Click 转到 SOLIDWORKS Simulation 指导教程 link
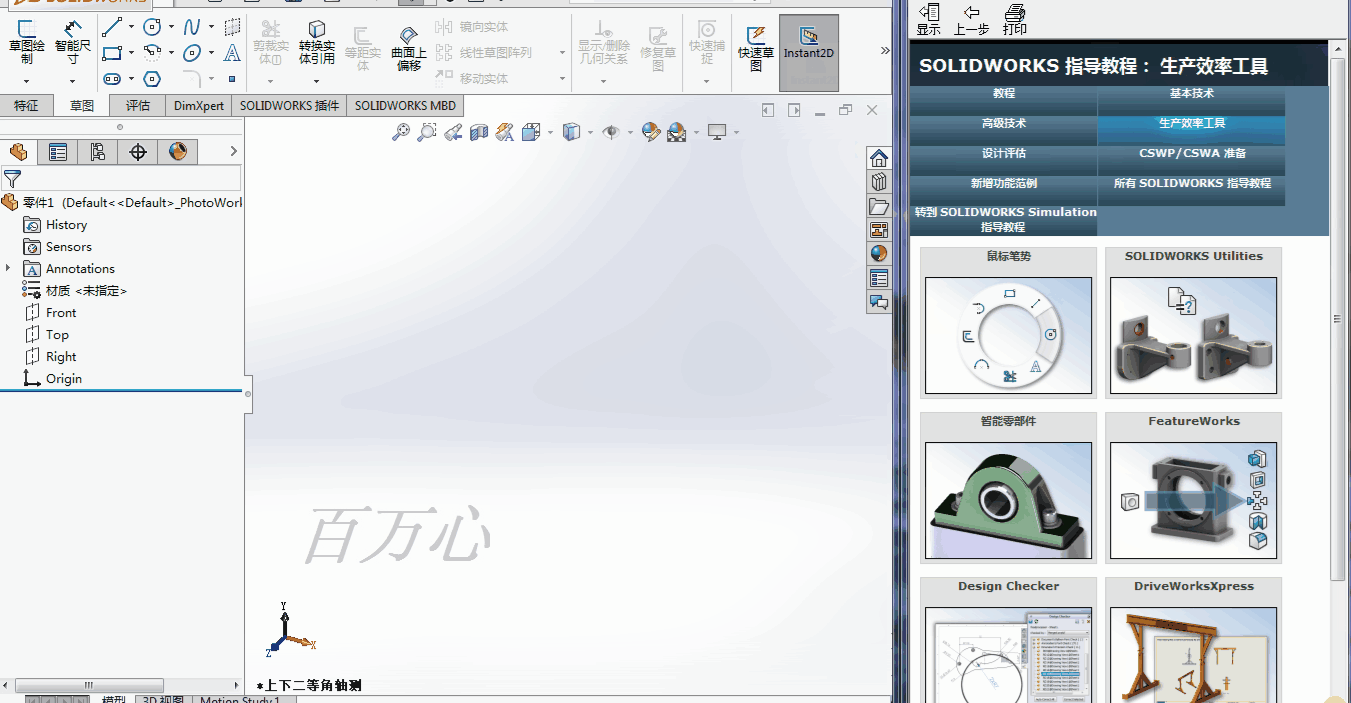This screenshot has height=703, width=1351. [x=1004, y=219]
